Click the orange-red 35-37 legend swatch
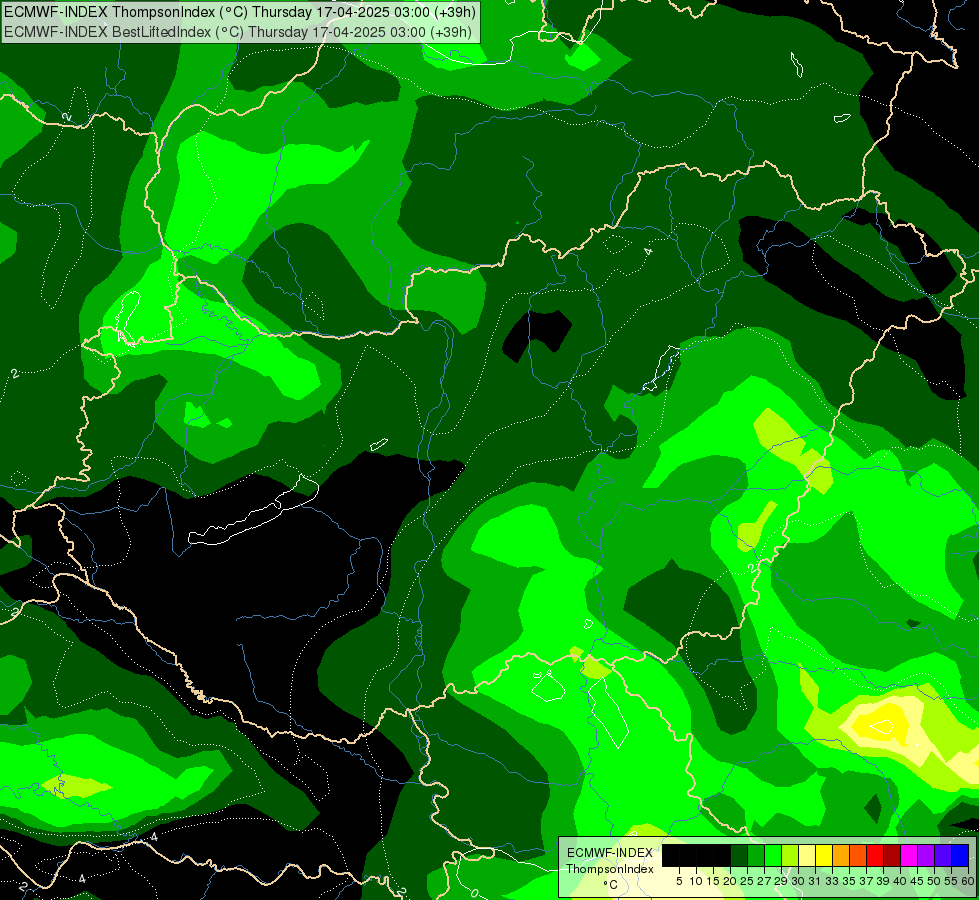Viewport: 979px width, 900px height. (858, 855)
